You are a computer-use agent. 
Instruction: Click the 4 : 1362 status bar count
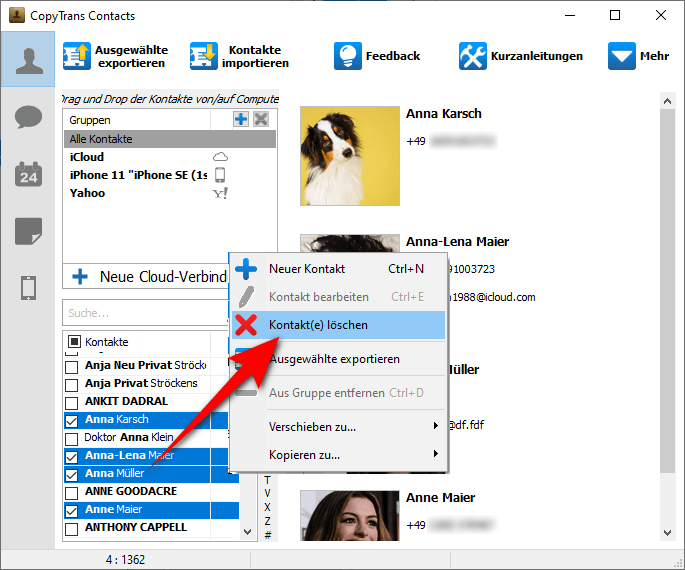coord(125,560)
